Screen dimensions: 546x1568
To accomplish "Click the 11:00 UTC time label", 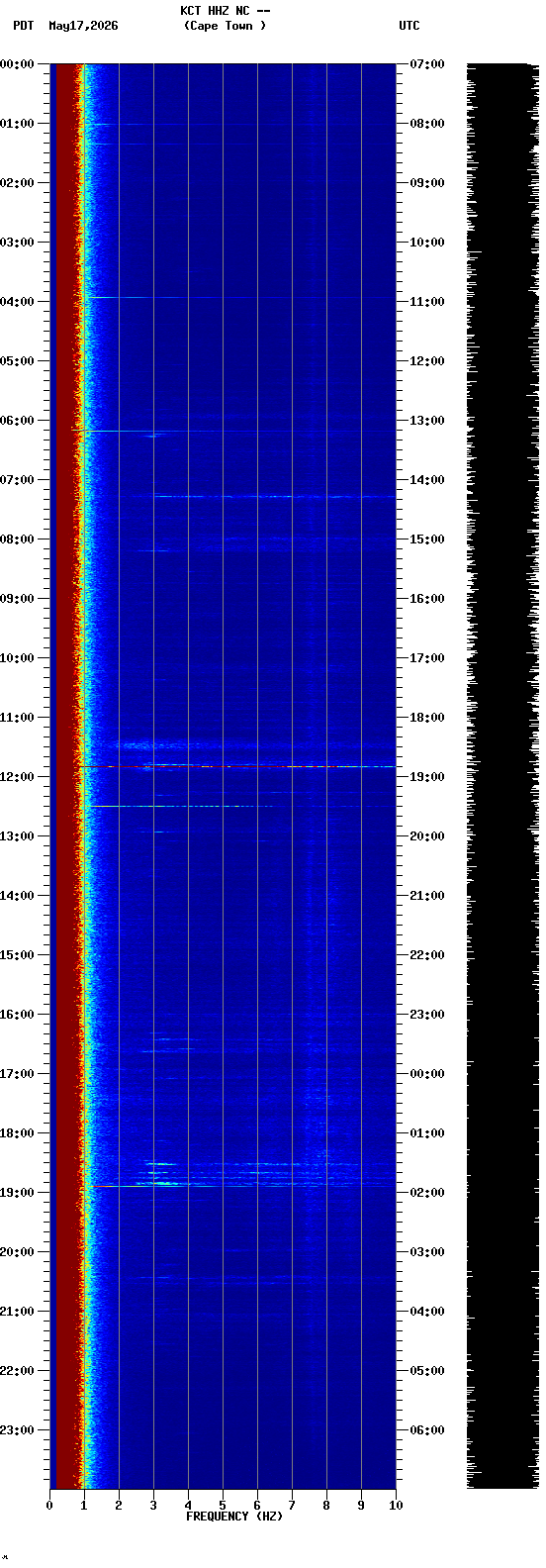I will point(426,302).
